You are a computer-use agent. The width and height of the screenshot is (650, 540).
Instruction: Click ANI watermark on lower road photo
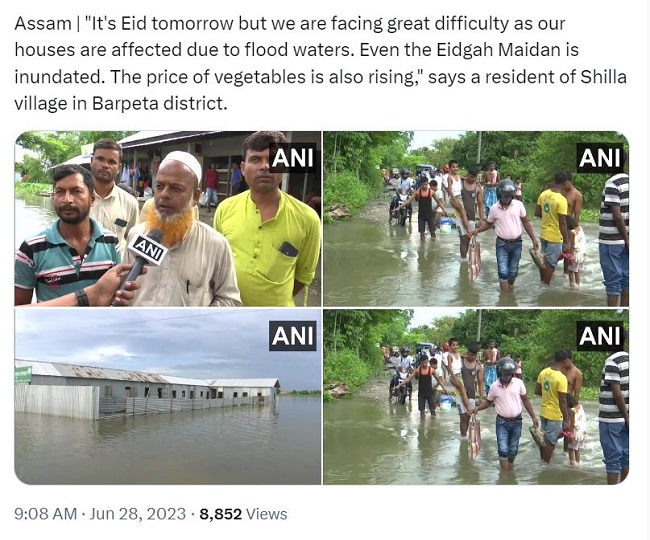tap(600, 336)
